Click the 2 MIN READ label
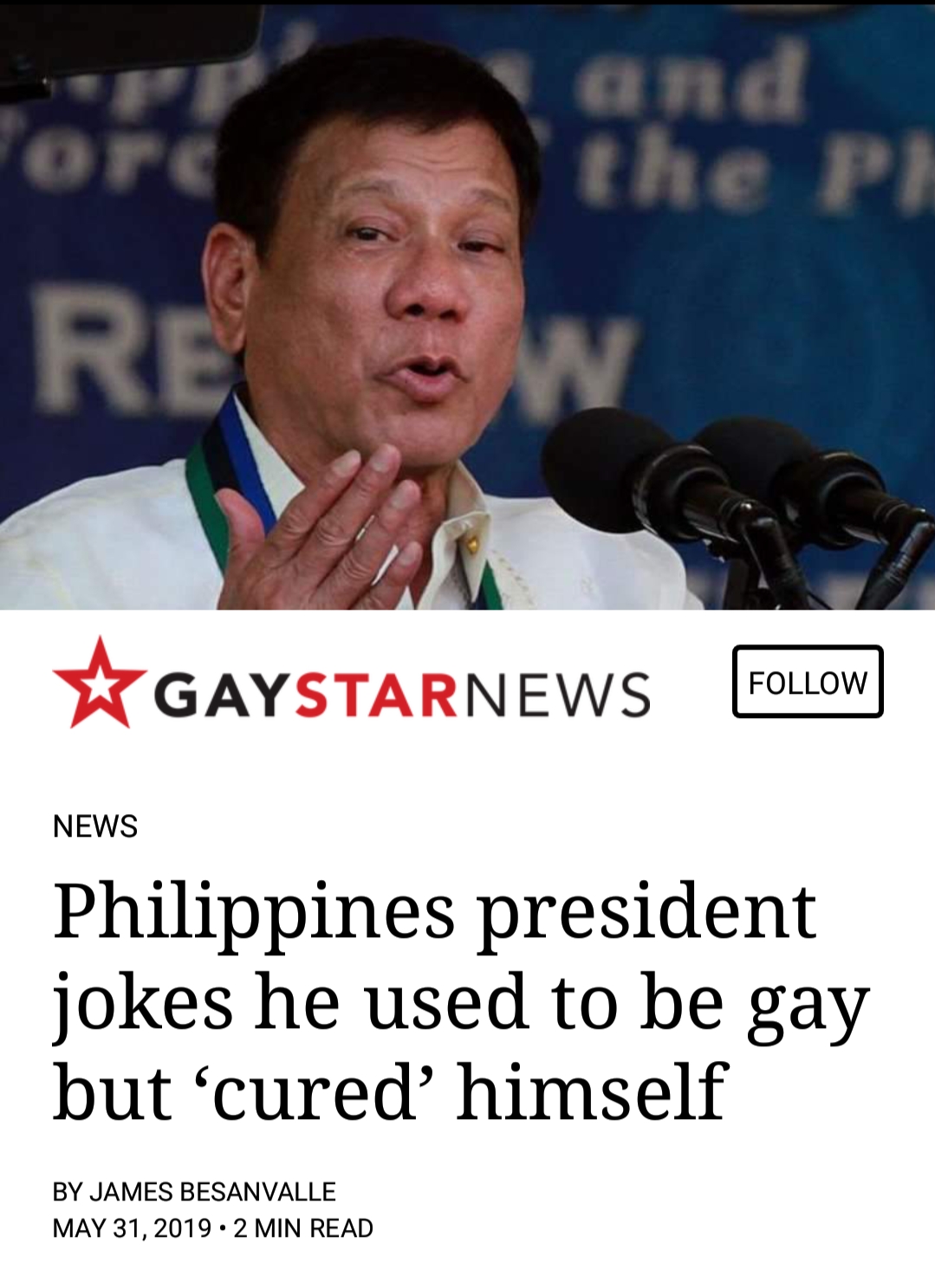 [303, 1228]
